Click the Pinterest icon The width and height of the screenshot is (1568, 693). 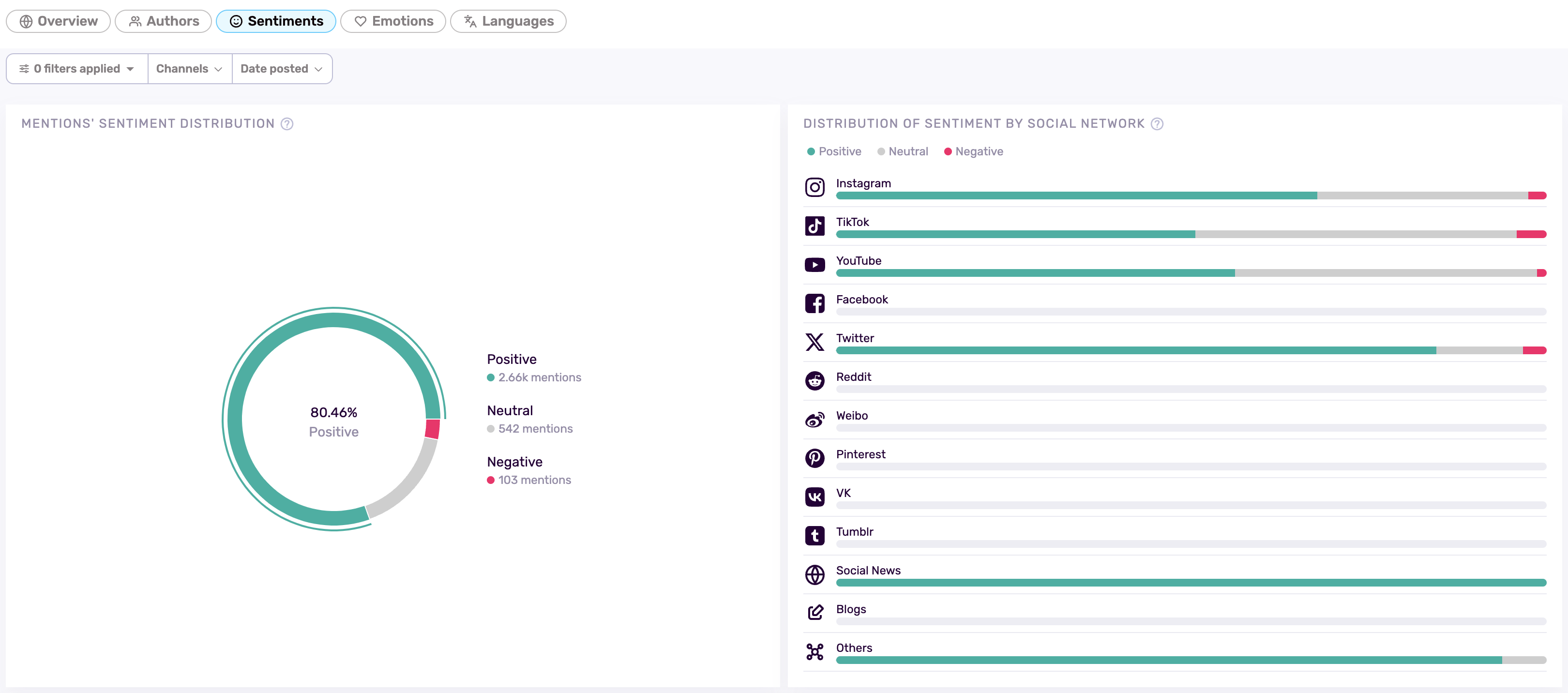[x=815, y=458]
